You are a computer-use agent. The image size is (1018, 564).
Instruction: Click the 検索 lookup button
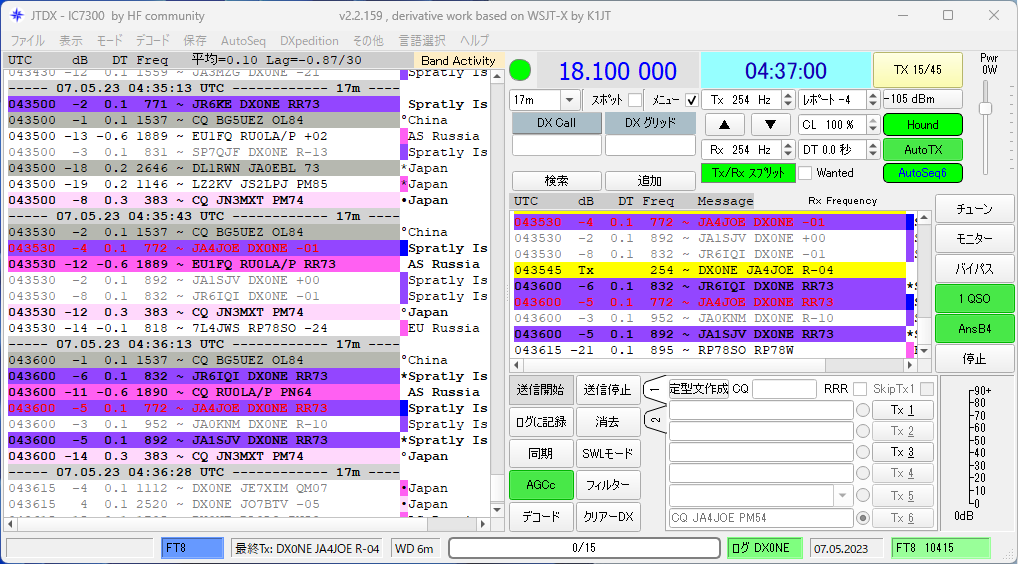(x=556, y=180)
